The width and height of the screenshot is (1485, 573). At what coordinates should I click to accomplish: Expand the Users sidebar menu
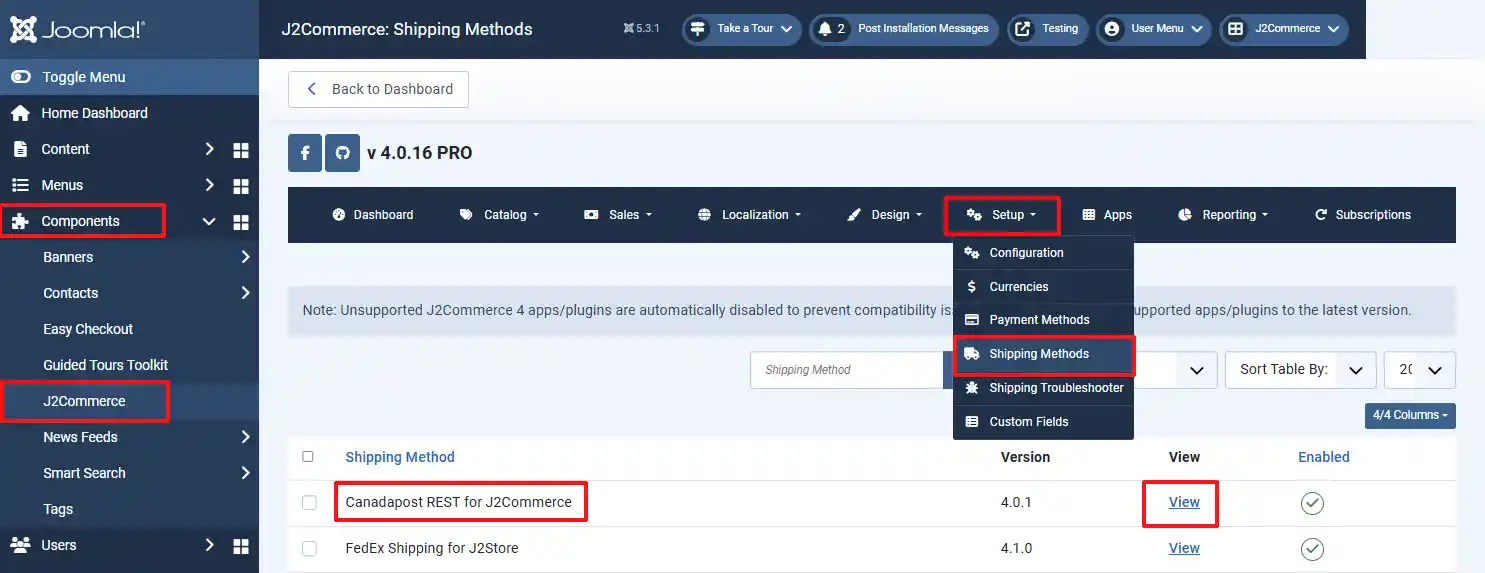tap(209, 545)
